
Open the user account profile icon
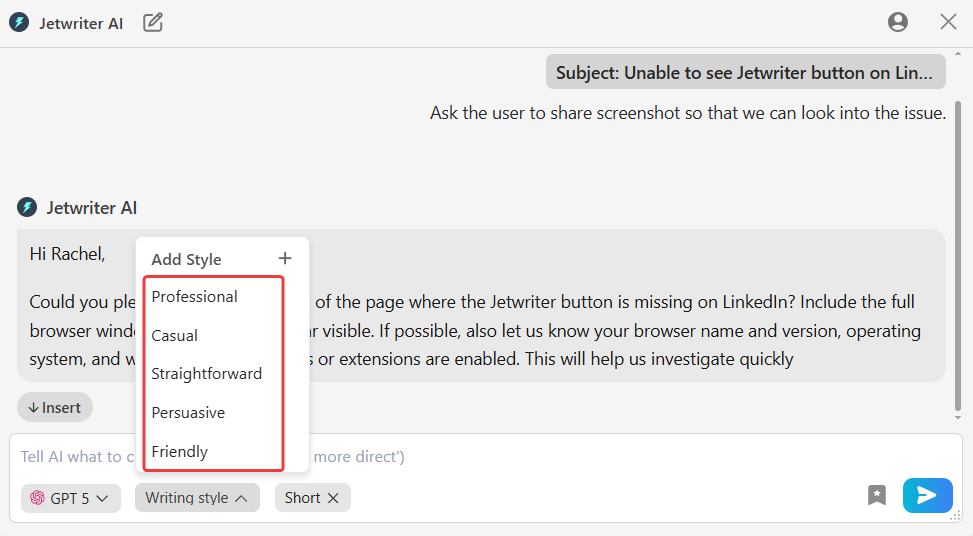897,22
